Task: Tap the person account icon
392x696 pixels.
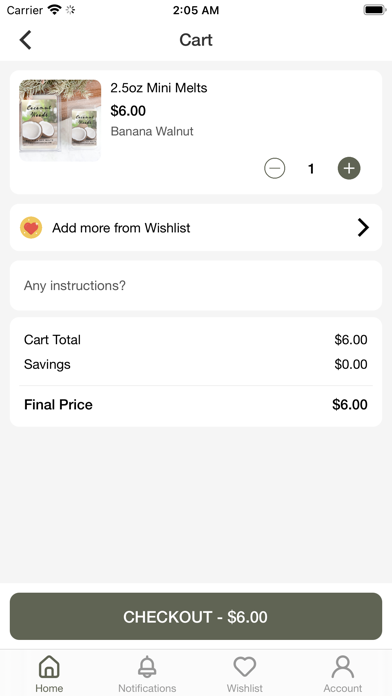Action: pos(342,667)
